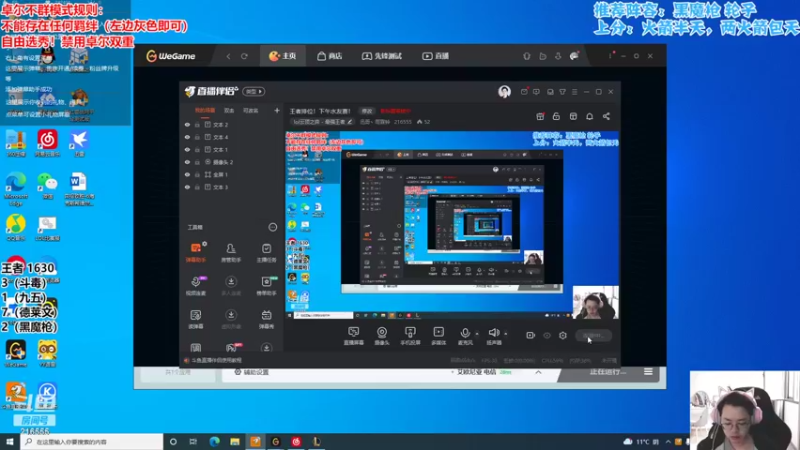800x450 pixels.
Task: Click the Windows taskbar search box
Action: (x=92, y=442)
